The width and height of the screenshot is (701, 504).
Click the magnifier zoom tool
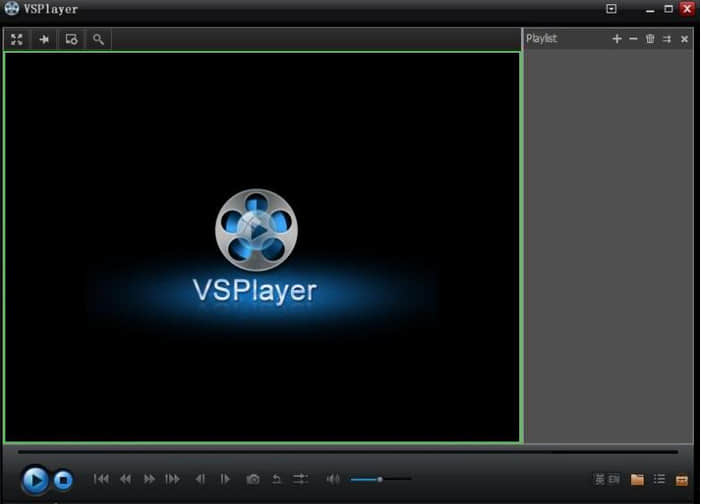pyautogui.click(x=98, y=39)
